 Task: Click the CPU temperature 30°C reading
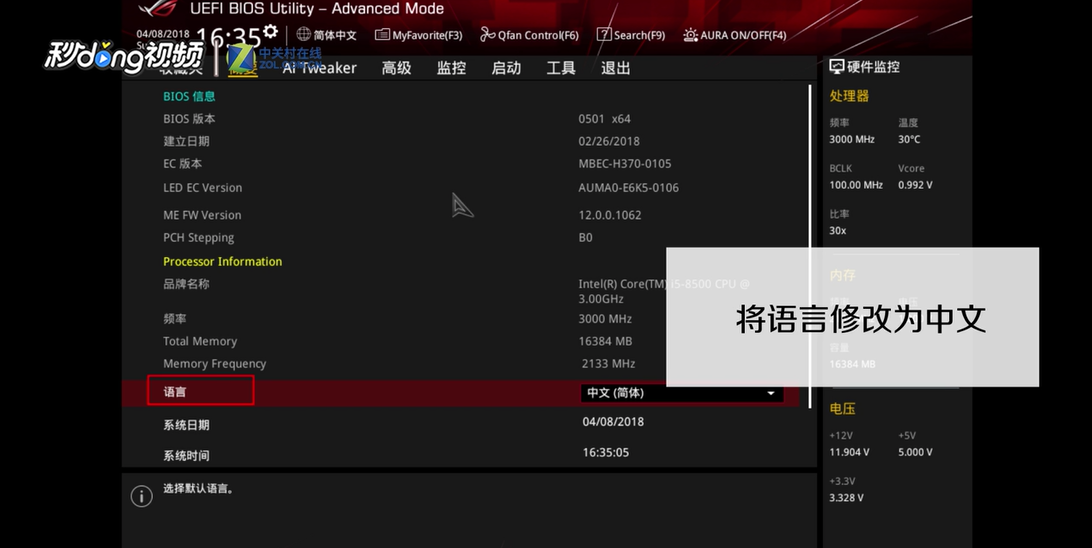tap(909, 139)
